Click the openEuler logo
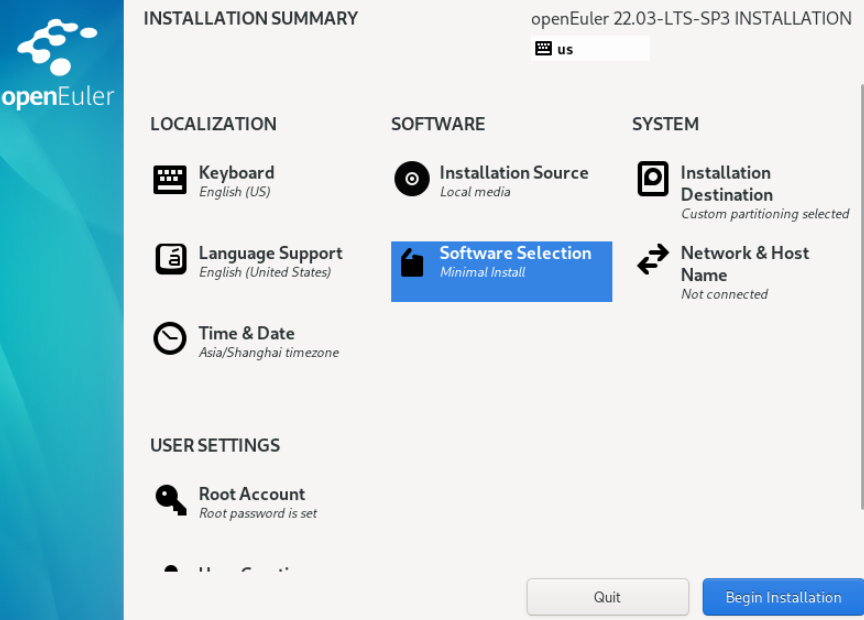Screen dimensions: 864x620 point(58,64)
